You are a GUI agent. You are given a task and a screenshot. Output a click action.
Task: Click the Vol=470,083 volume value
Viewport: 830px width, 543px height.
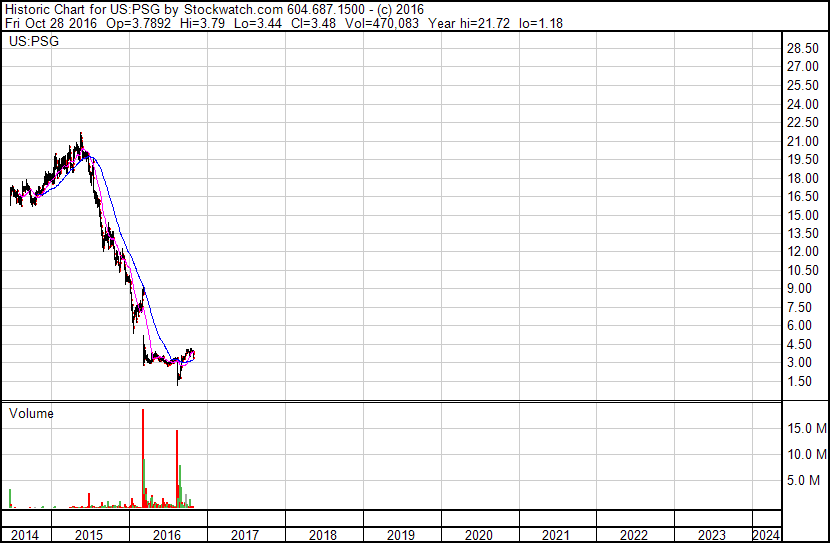pyautogui.click(x=382, y=23)
